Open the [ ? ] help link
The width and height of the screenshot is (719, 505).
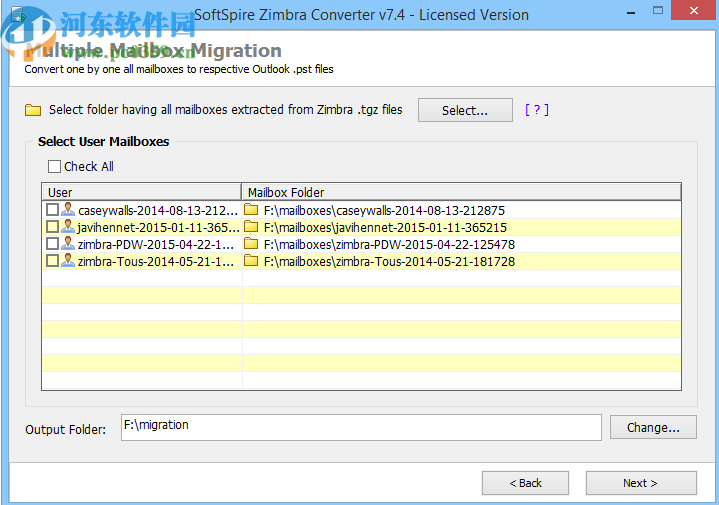[536, 110]
